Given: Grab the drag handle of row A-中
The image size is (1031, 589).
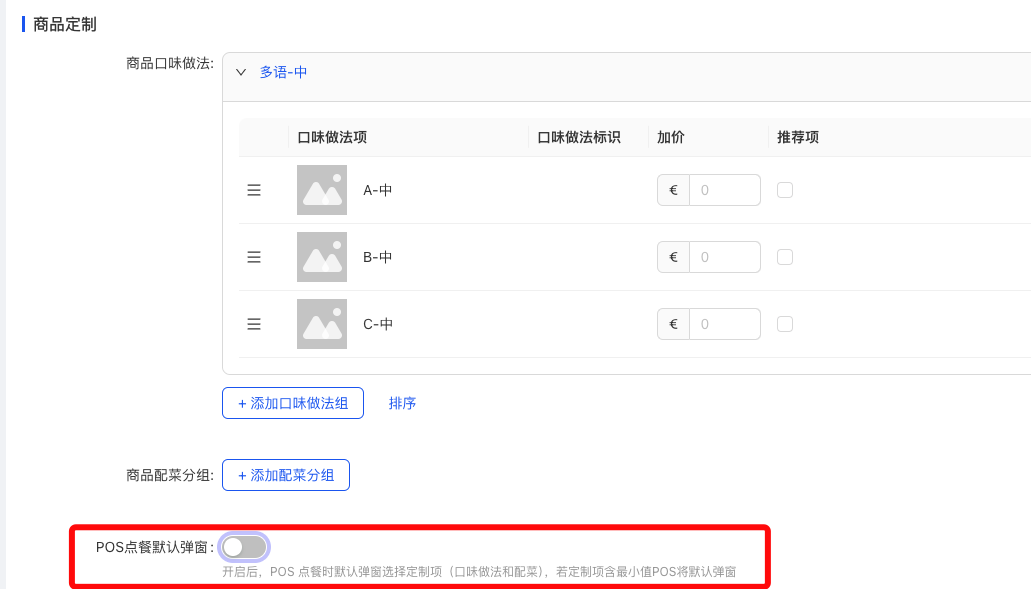Looking at the screenshot, I should 254,190.
